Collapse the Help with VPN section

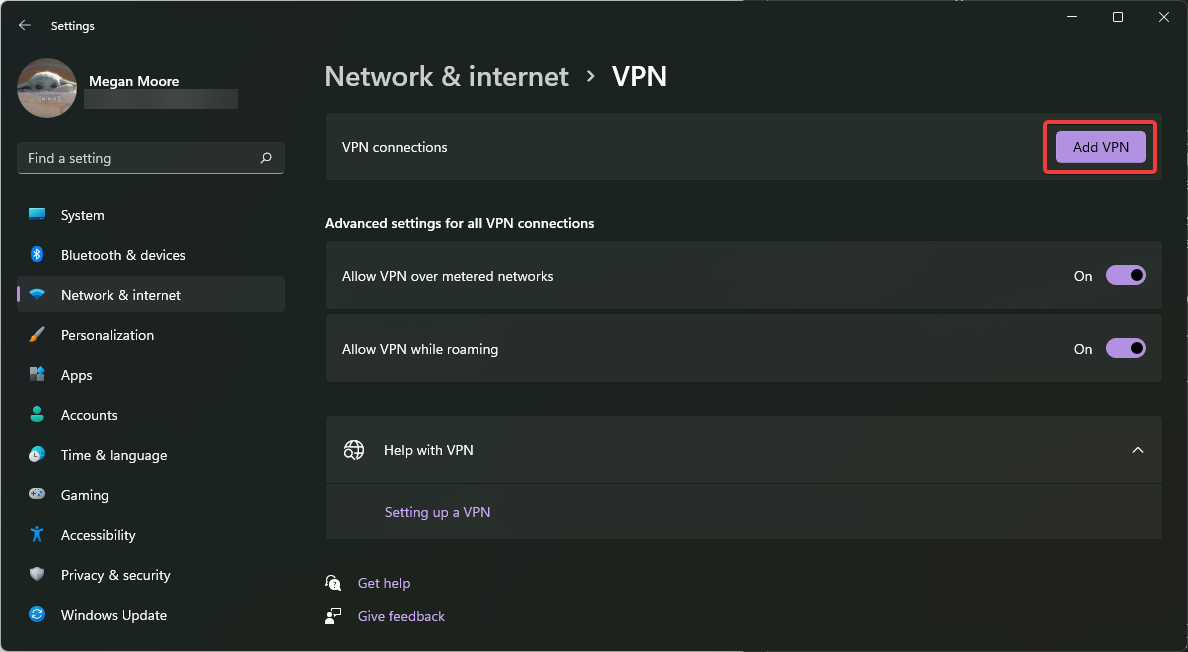tap(1138, 449)
